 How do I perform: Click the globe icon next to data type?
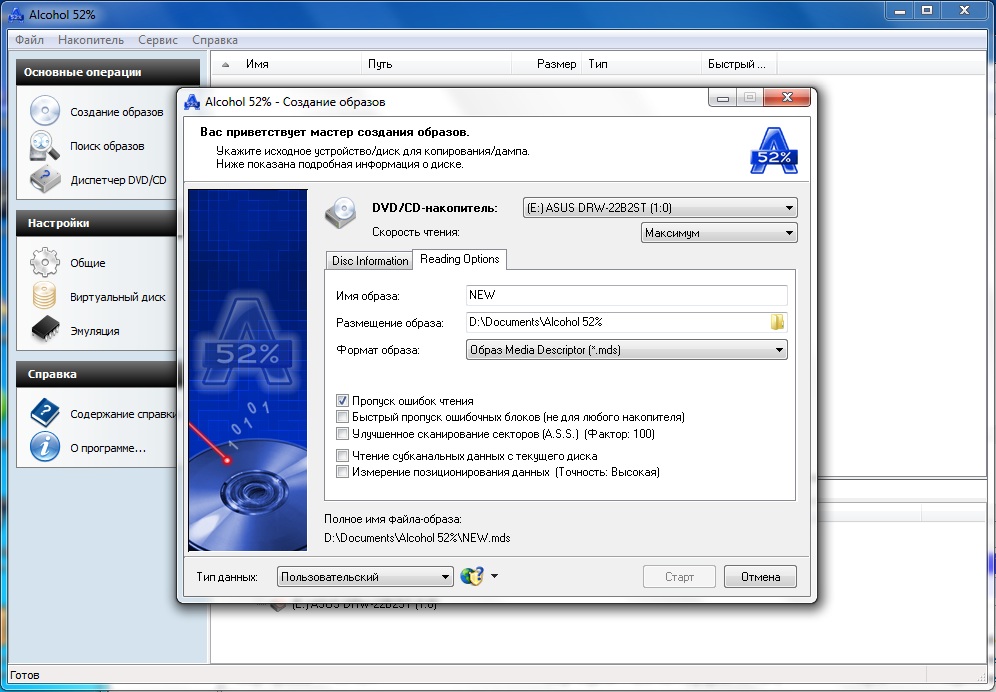[x=472, y=576]
